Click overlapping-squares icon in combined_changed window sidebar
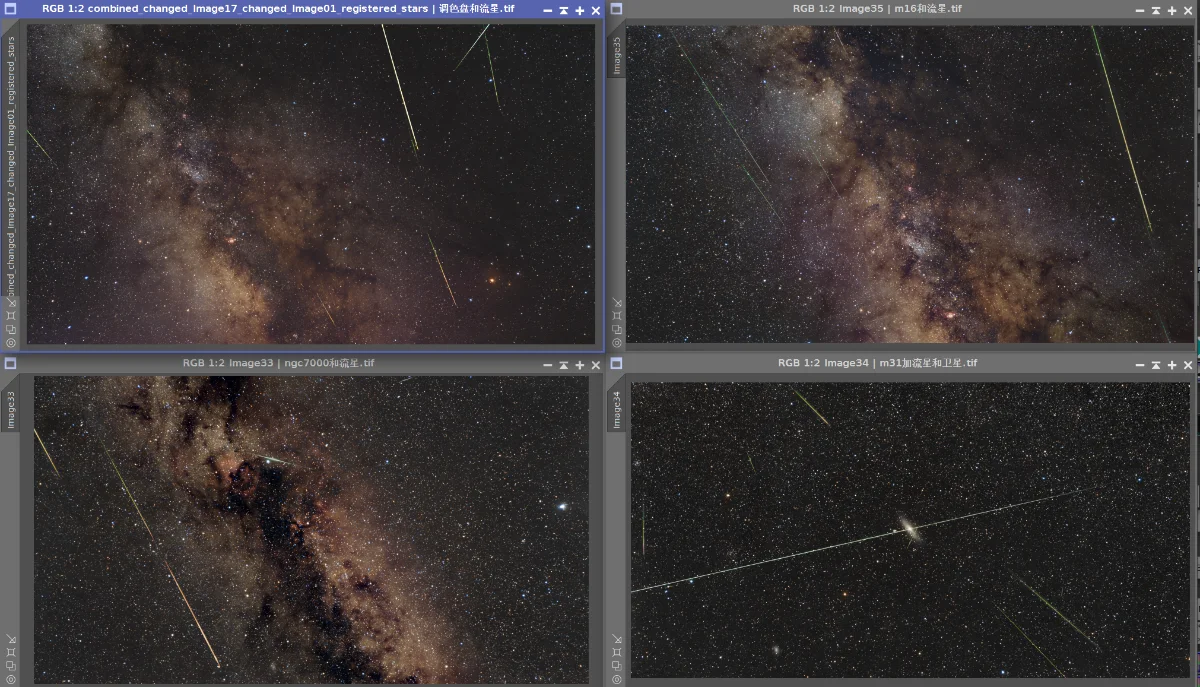This screenshot has height=687, width=1200. tap(11, 329)
